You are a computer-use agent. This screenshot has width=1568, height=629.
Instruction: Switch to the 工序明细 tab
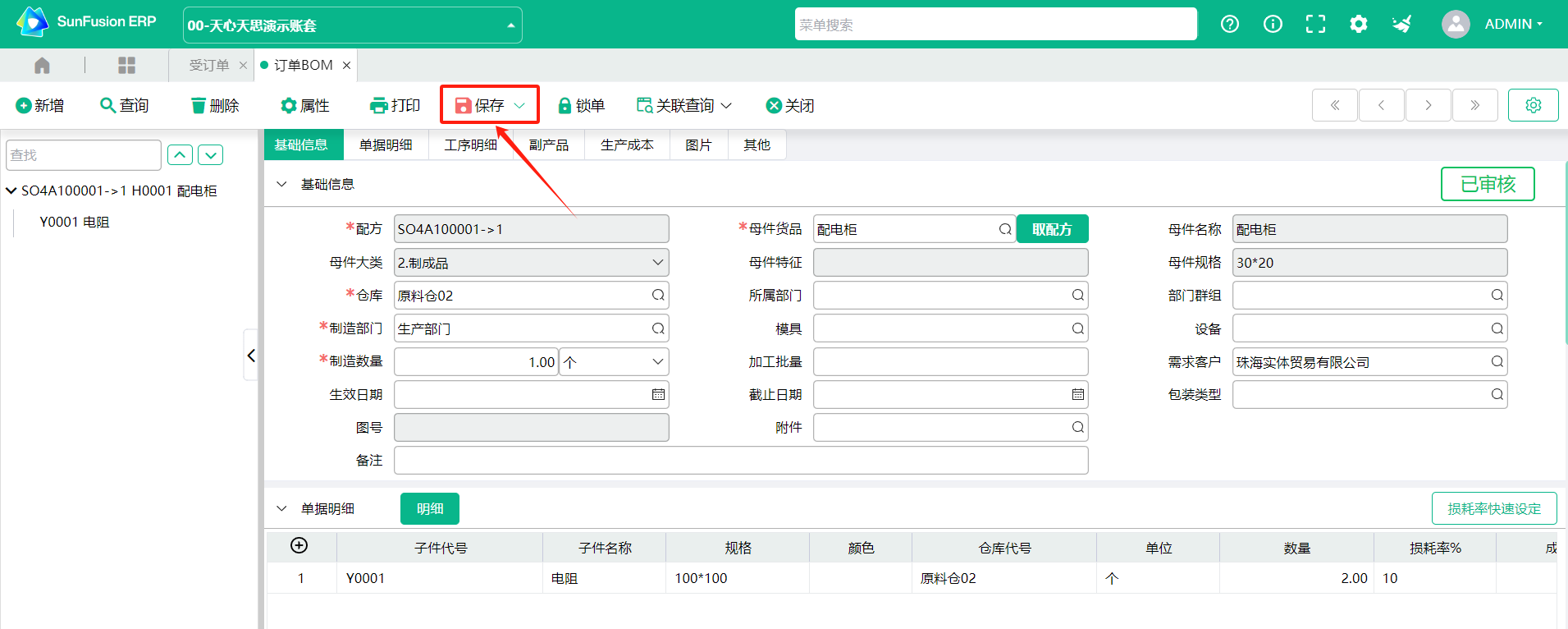tap(470, 145)
